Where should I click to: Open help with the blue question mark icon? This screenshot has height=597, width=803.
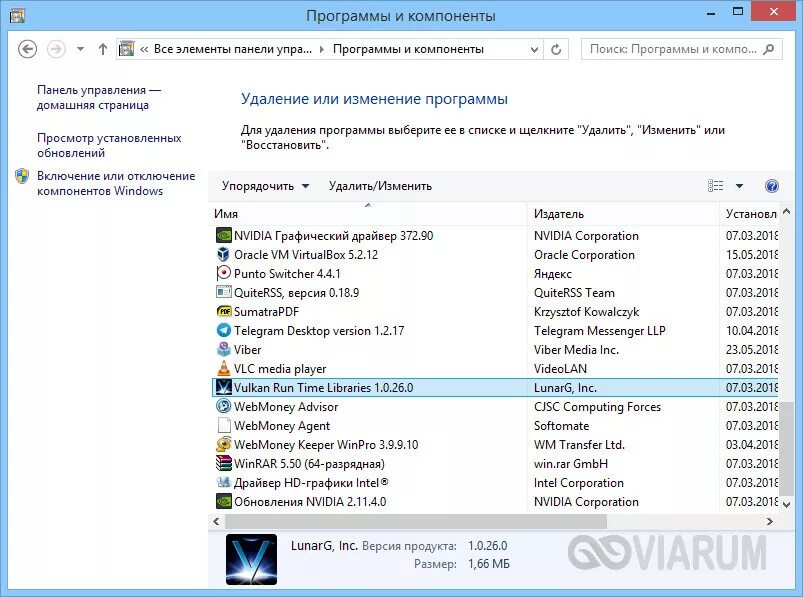coord(772,186)
